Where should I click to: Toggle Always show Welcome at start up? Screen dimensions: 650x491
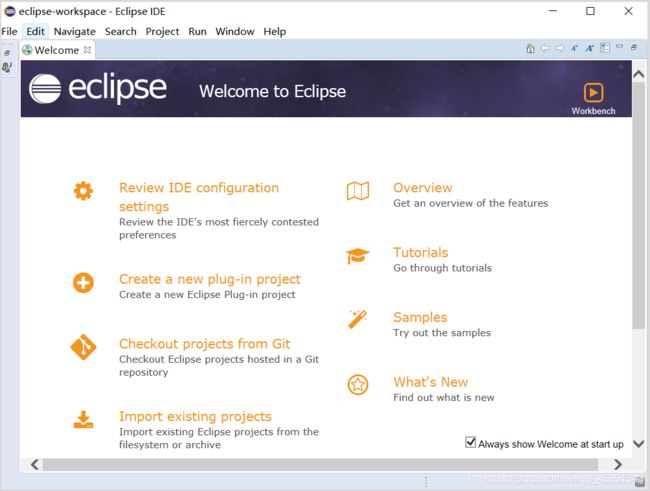pos(470,442)
